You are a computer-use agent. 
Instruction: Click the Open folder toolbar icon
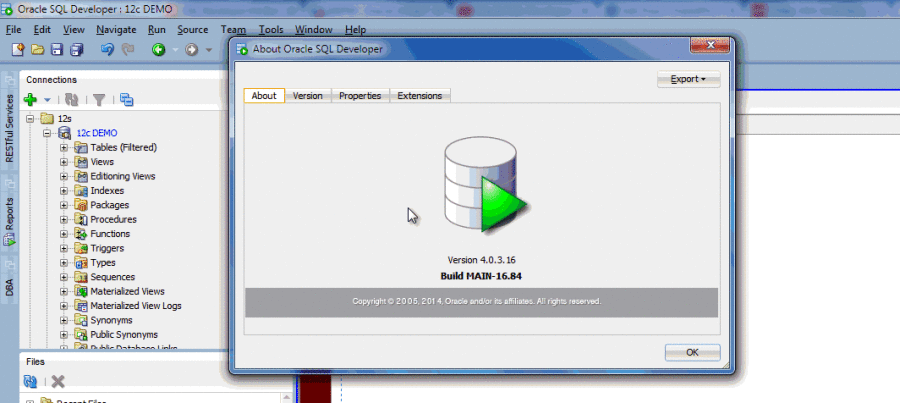(38, 49)
